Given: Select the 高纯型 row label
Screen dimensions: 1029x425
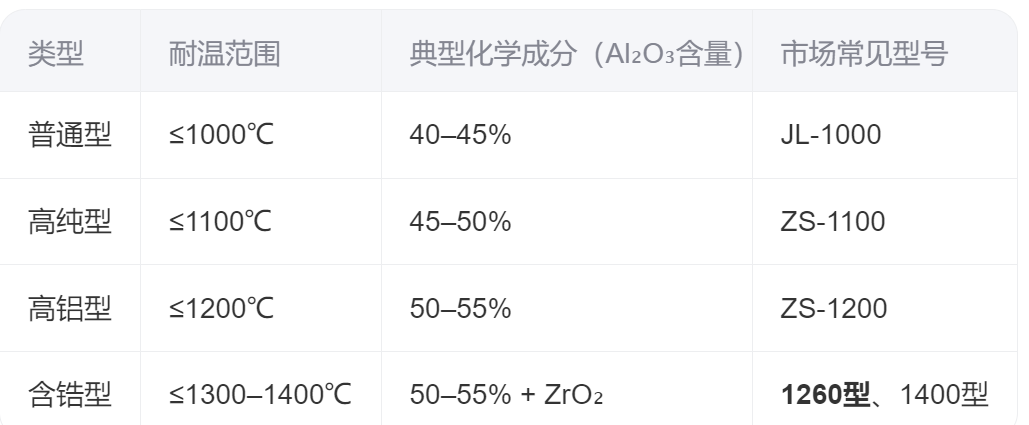Looking at the screenshot, I should point(69,221).
